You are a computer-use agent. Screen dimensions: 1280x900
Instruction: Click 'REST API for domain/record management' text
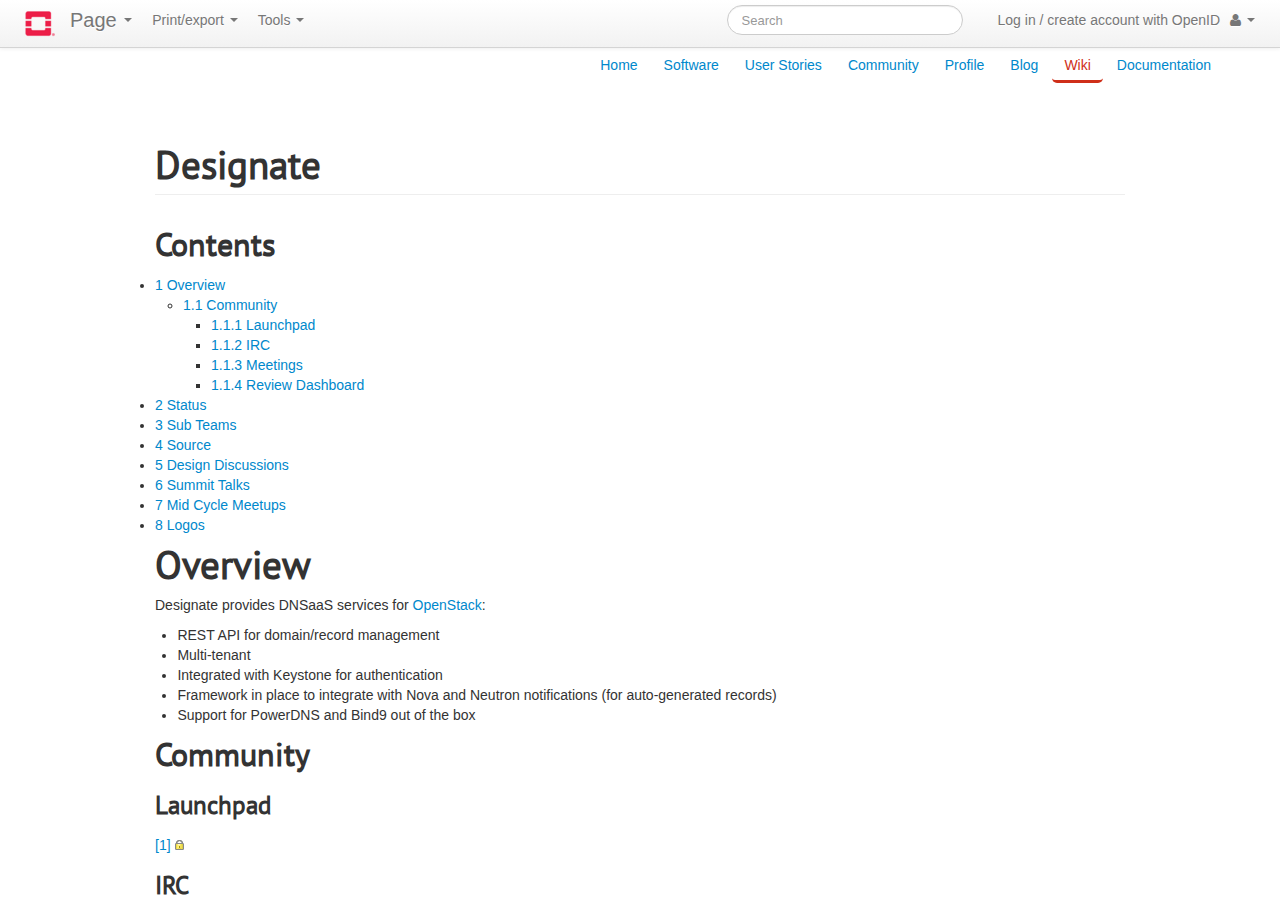[308, 635]
